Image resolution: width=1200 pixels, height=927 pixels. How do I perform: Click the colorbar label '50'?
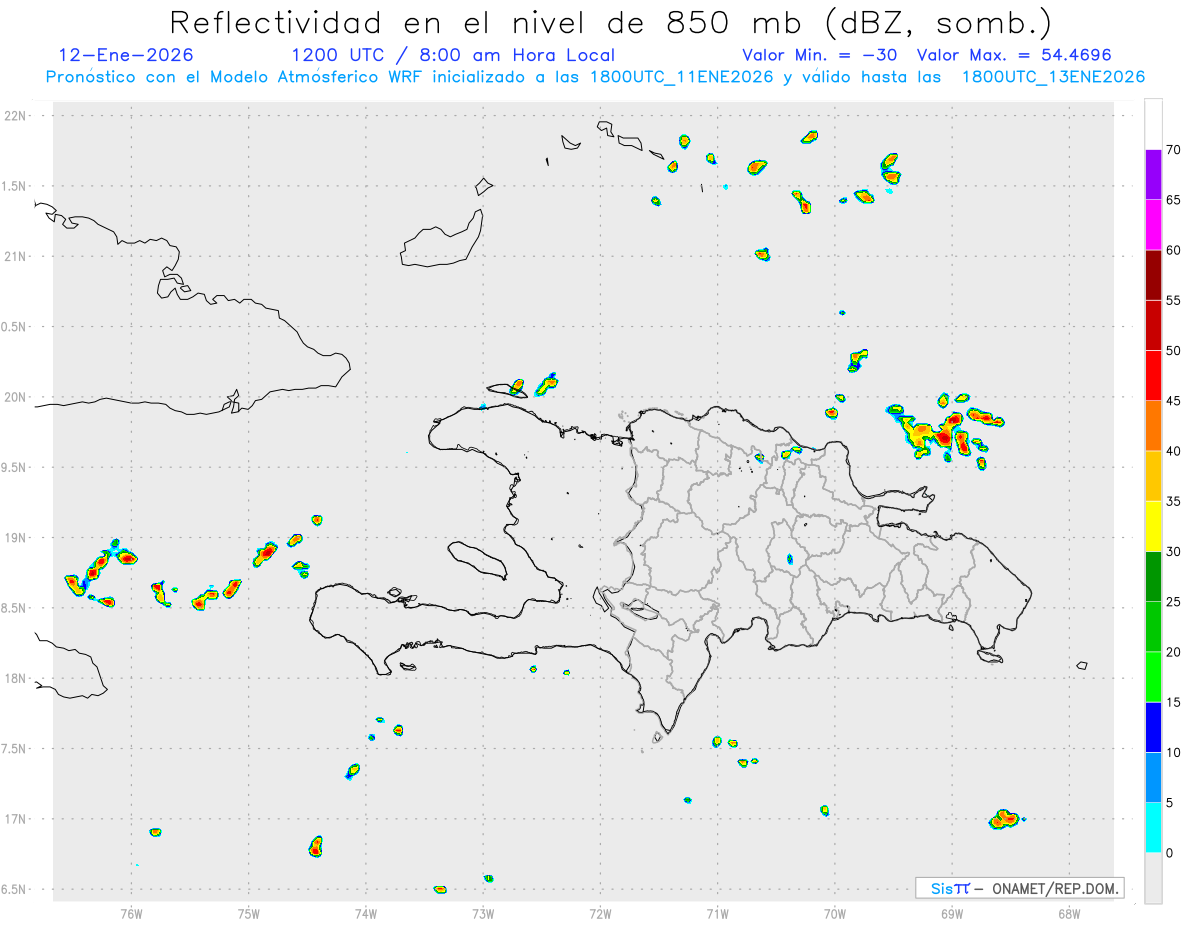[x=1174, y=351]
